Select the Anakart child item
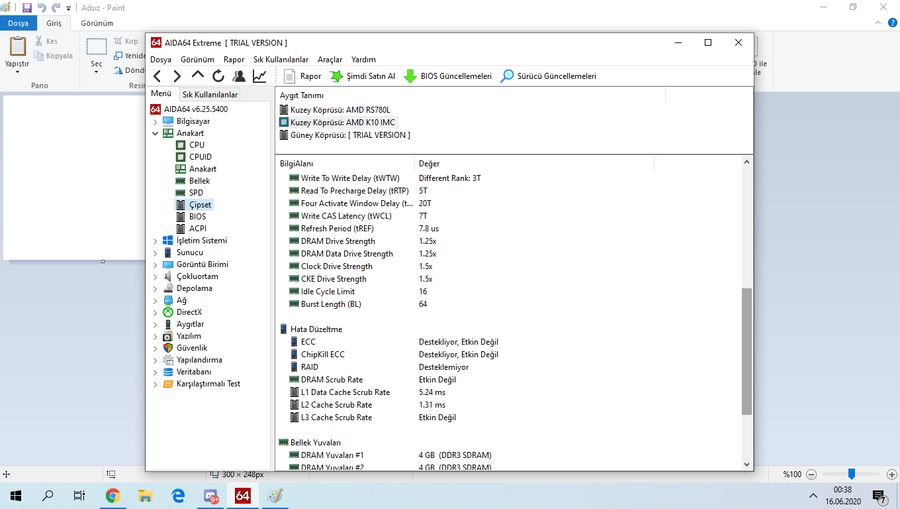 [x=203, y=169]
